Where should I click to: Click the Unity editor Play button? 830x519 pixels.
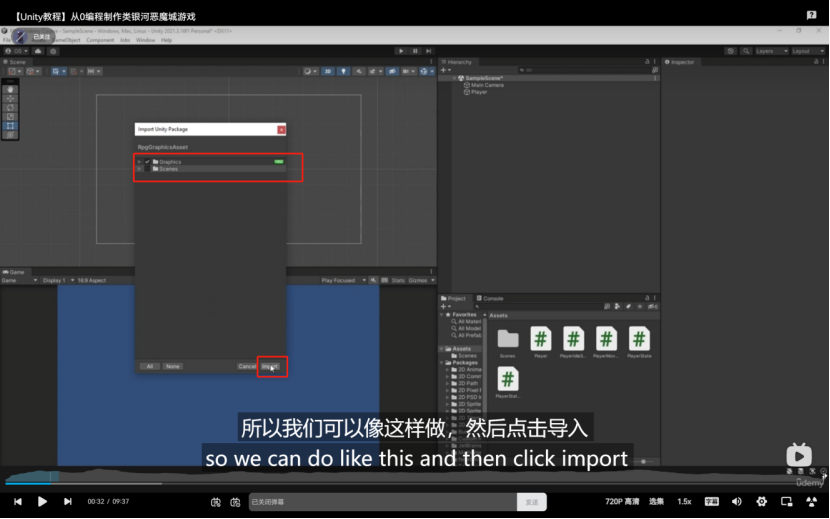[x=401, y=51]
